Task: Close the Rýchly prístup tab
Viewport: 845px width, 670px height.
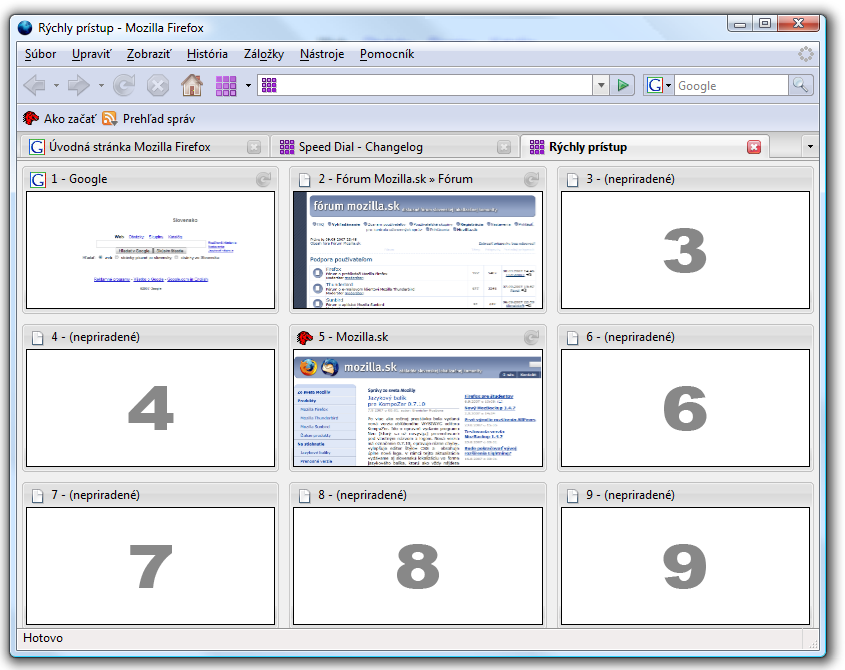Action: (x=754, y=147)
